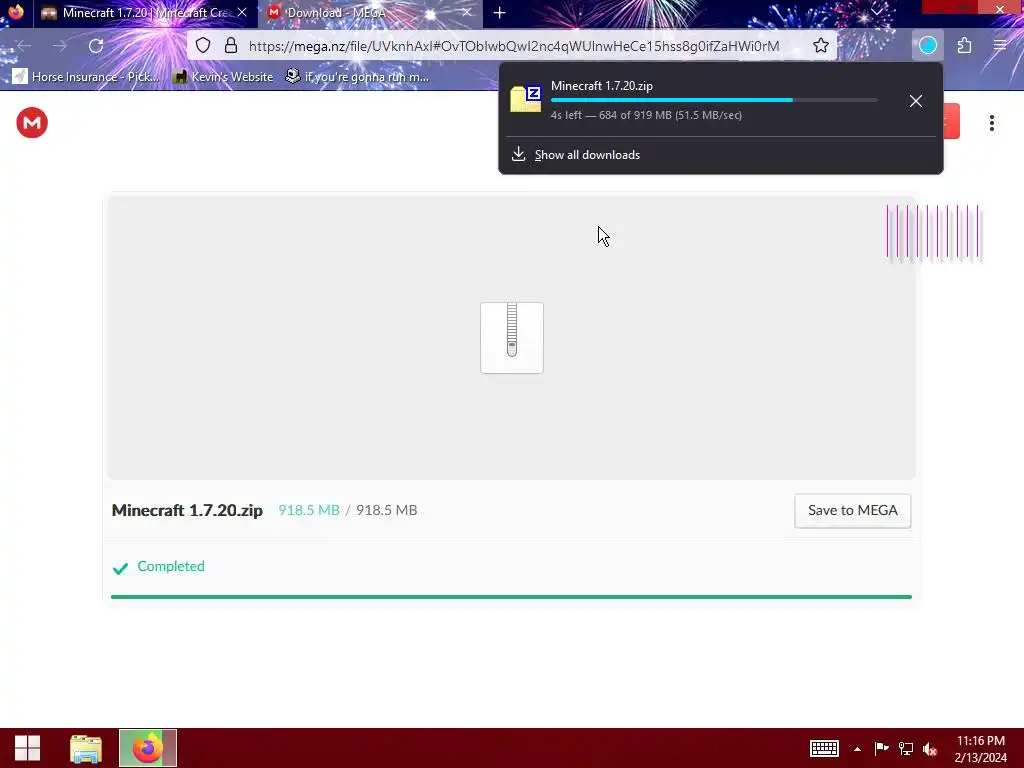1024x768 pixels.
Task: Click the green completed progress bar
Action: tap(511, 597)
